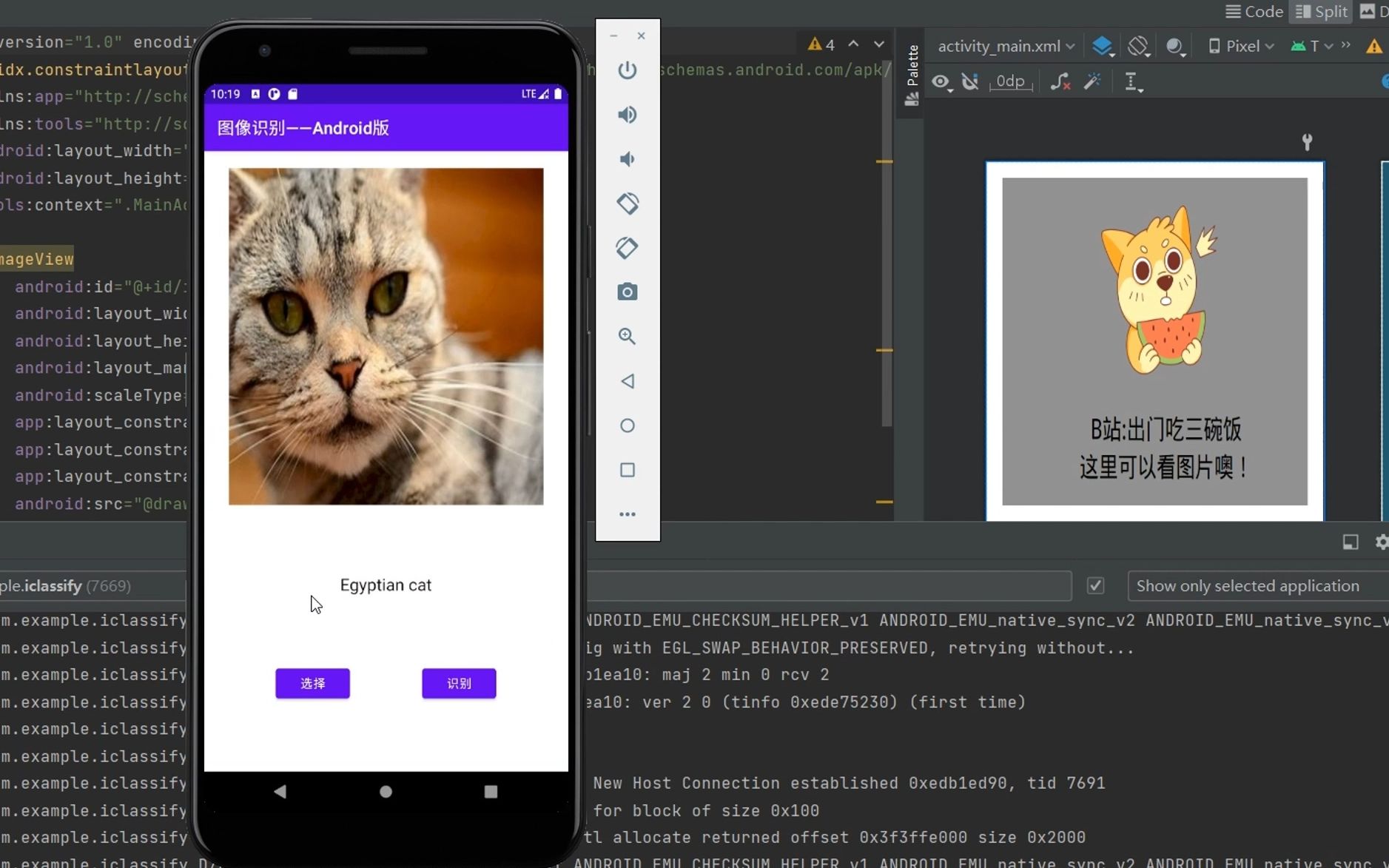Open the Pixel device preview dropdown
Screen dimensions: 1389x868
1241,46
